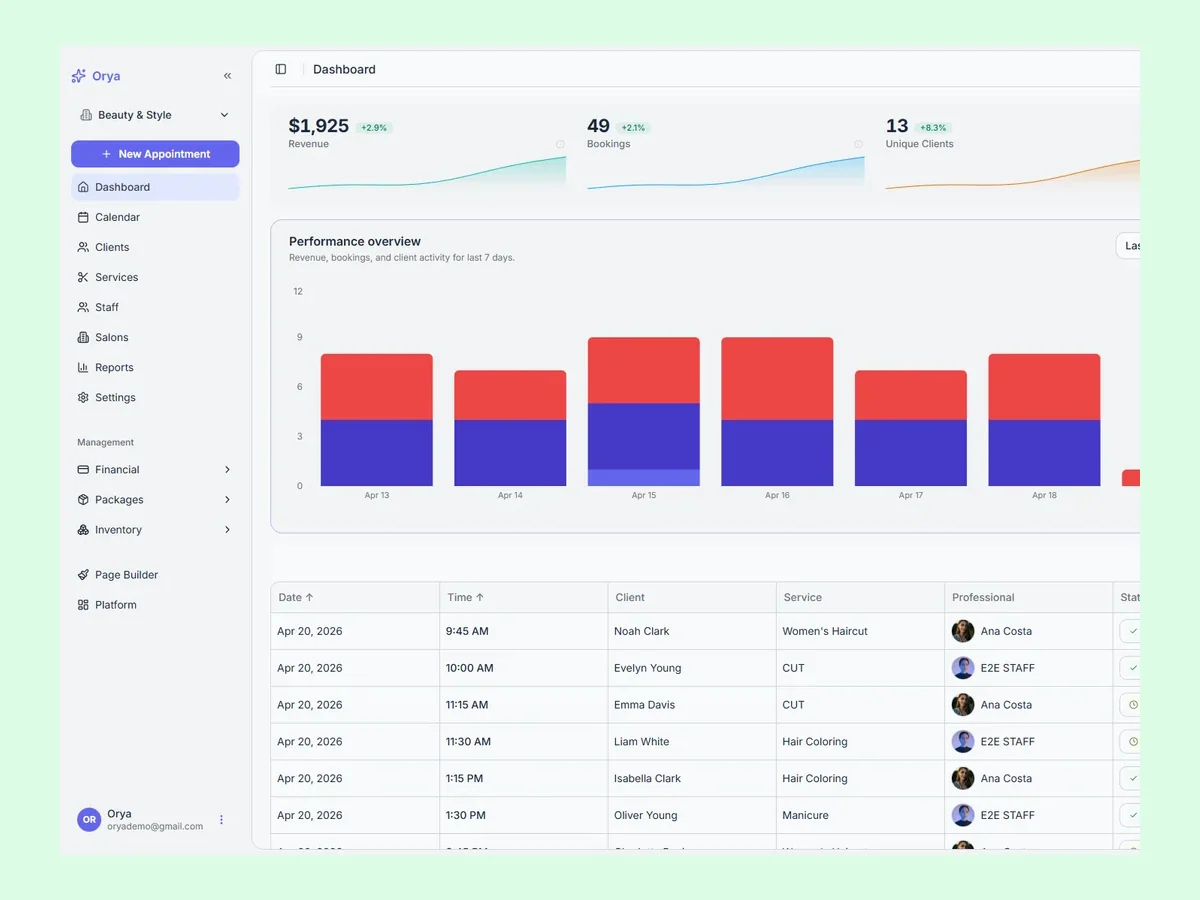This screenshot has height=900, width=1200.
Task: Click client name Emma Davis
Action: coord(644,705)
